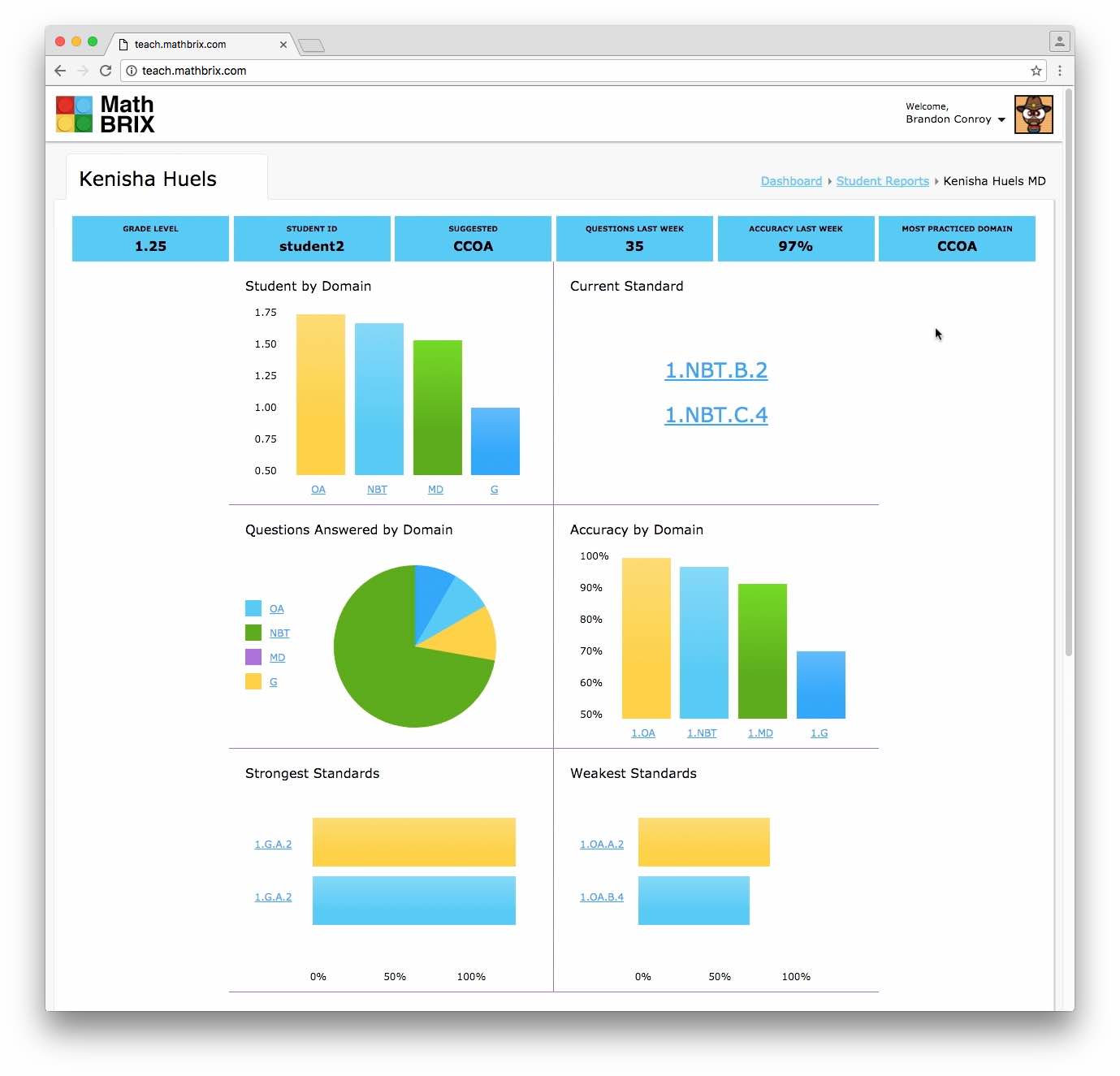Click the purple MD legend swatch

click(x=253, y=657)
